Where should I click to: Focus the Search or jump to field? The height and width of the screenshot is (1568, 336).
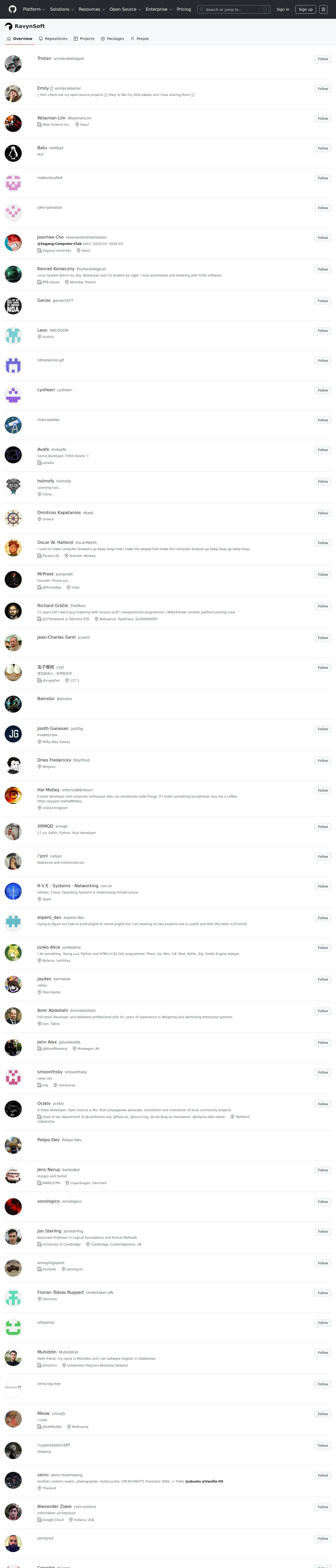234,9
